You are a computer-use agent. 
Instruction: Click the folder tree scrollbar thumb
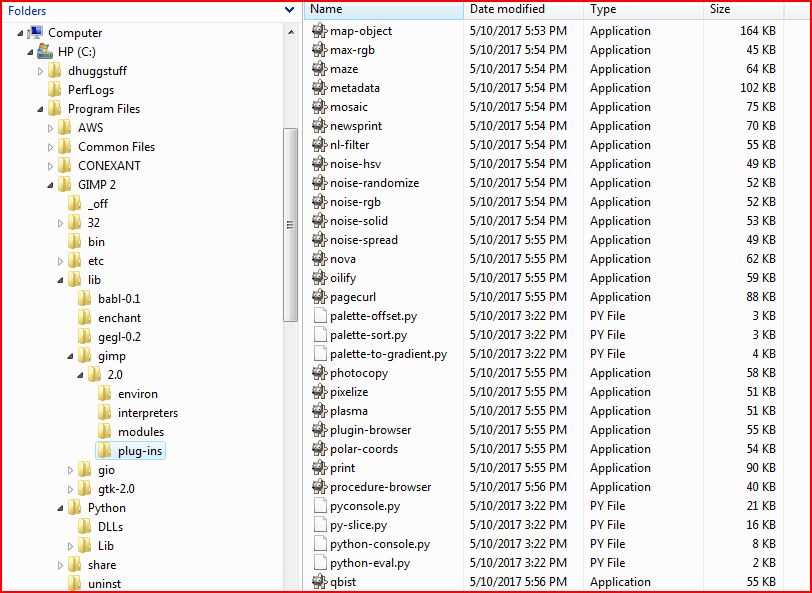tap(291, 225)
